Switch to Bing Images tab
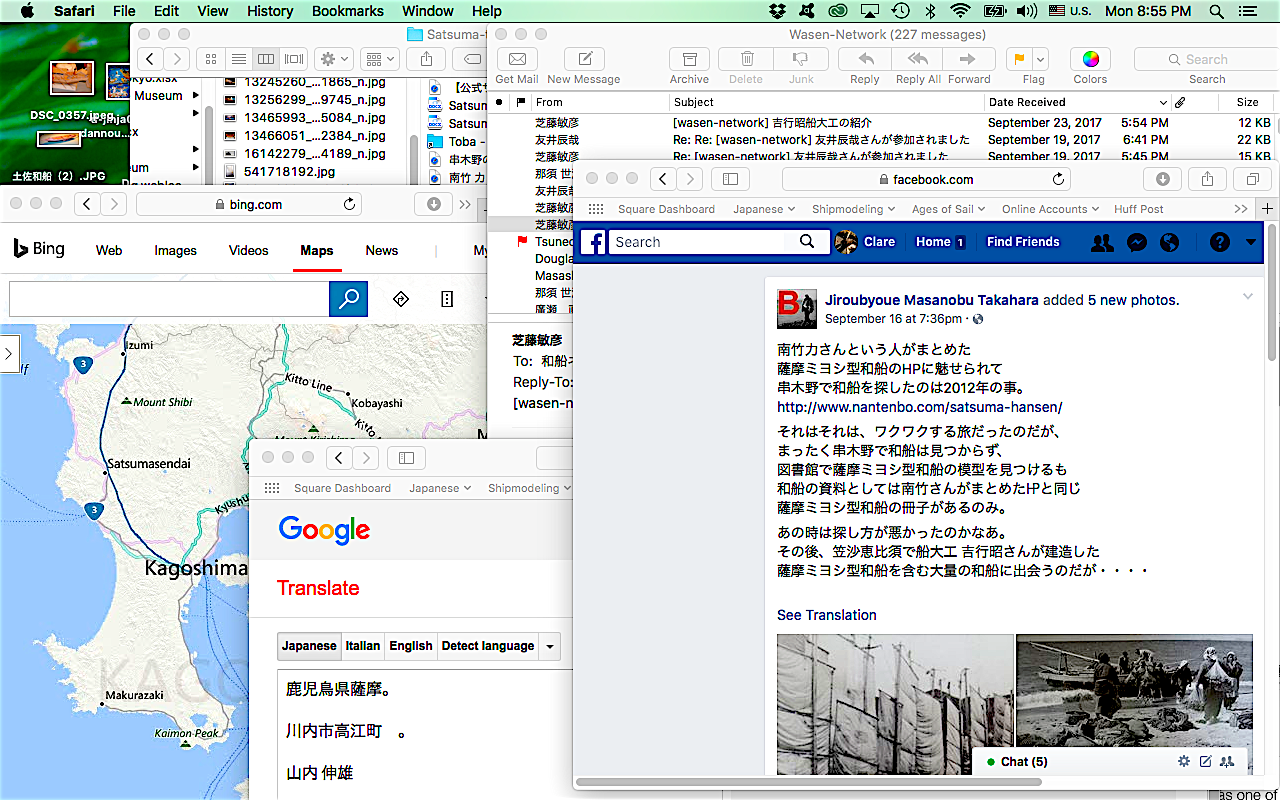Viewport: 1280px width, 800px height. pyautogui.click(x=175, y=251)
